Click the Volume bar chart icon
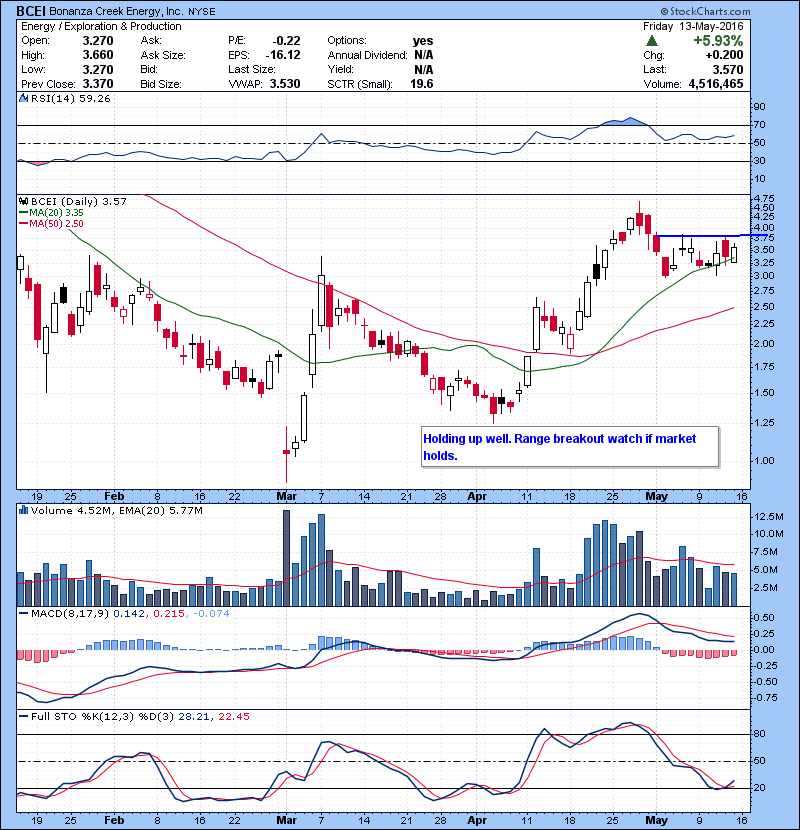This screenshot has width=800, height=830. pyautogui.click(x=23, y=510)
